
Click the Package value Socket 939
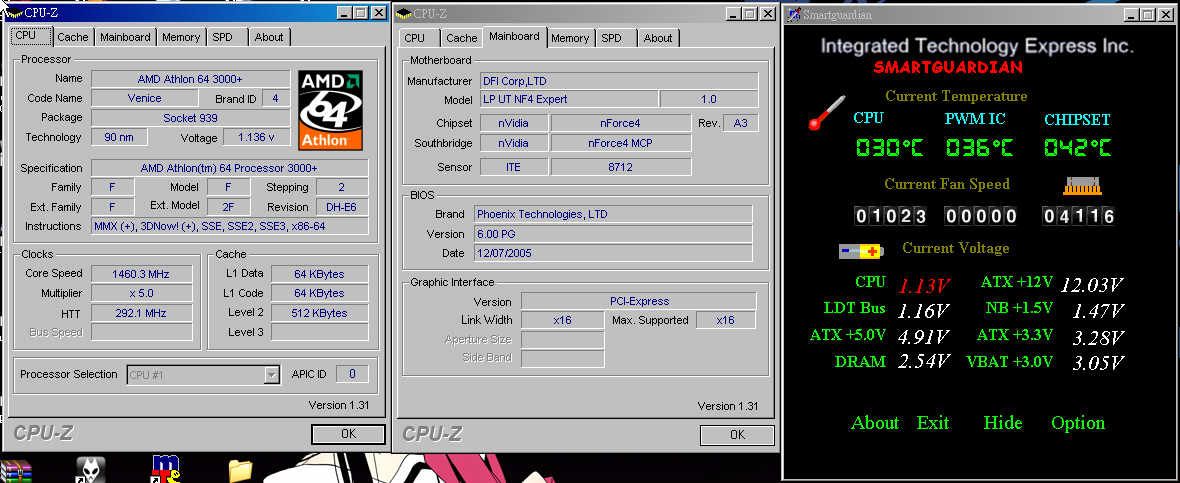pos(190,118)
